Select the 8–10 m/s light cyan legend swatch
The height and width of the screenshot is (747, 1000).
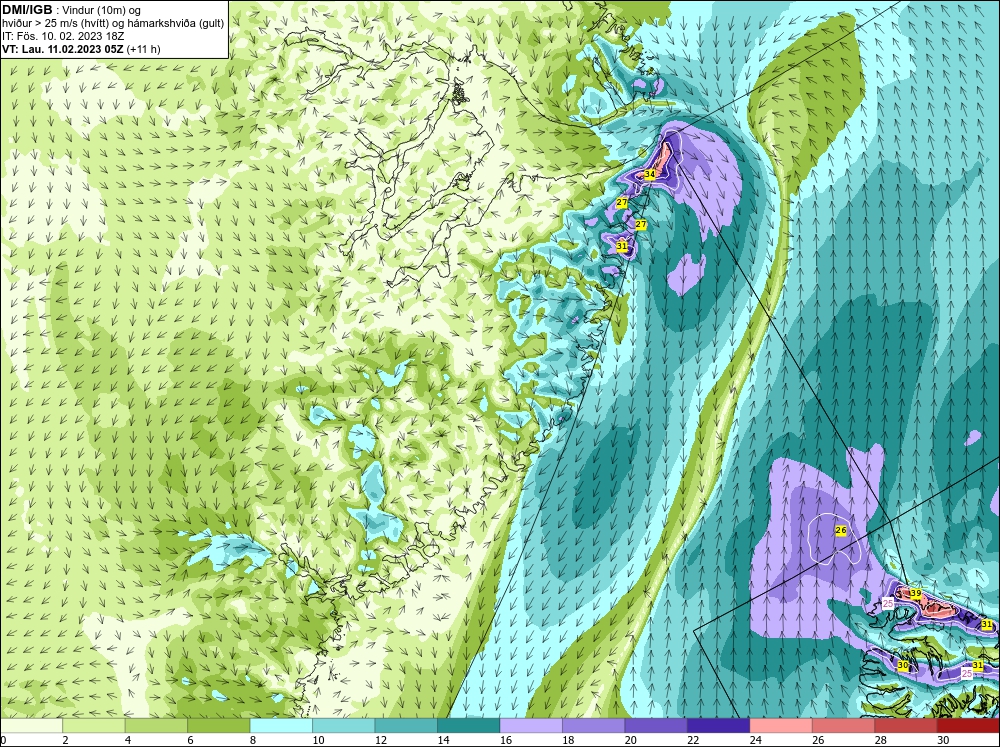[281, 726]
